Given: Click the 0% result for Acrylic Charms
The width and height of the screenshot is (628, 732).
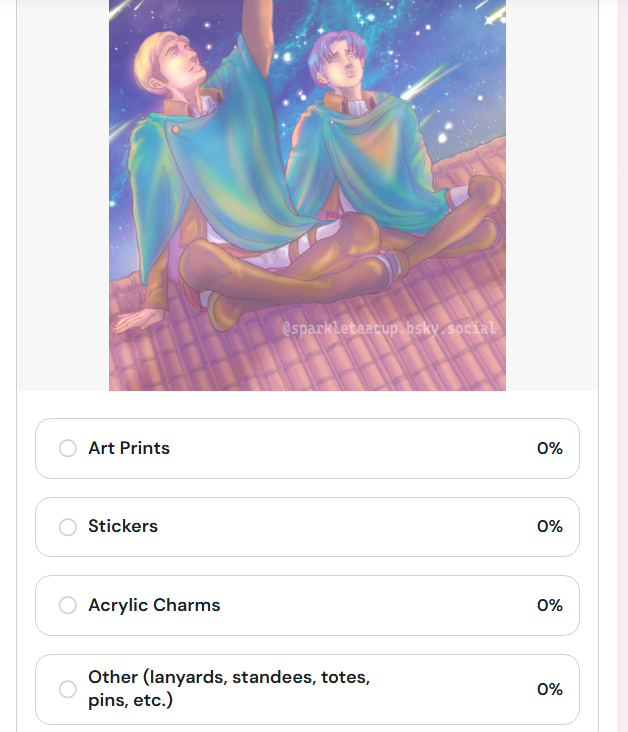Looking at the screenshot, I should click(x=549, y=605).
